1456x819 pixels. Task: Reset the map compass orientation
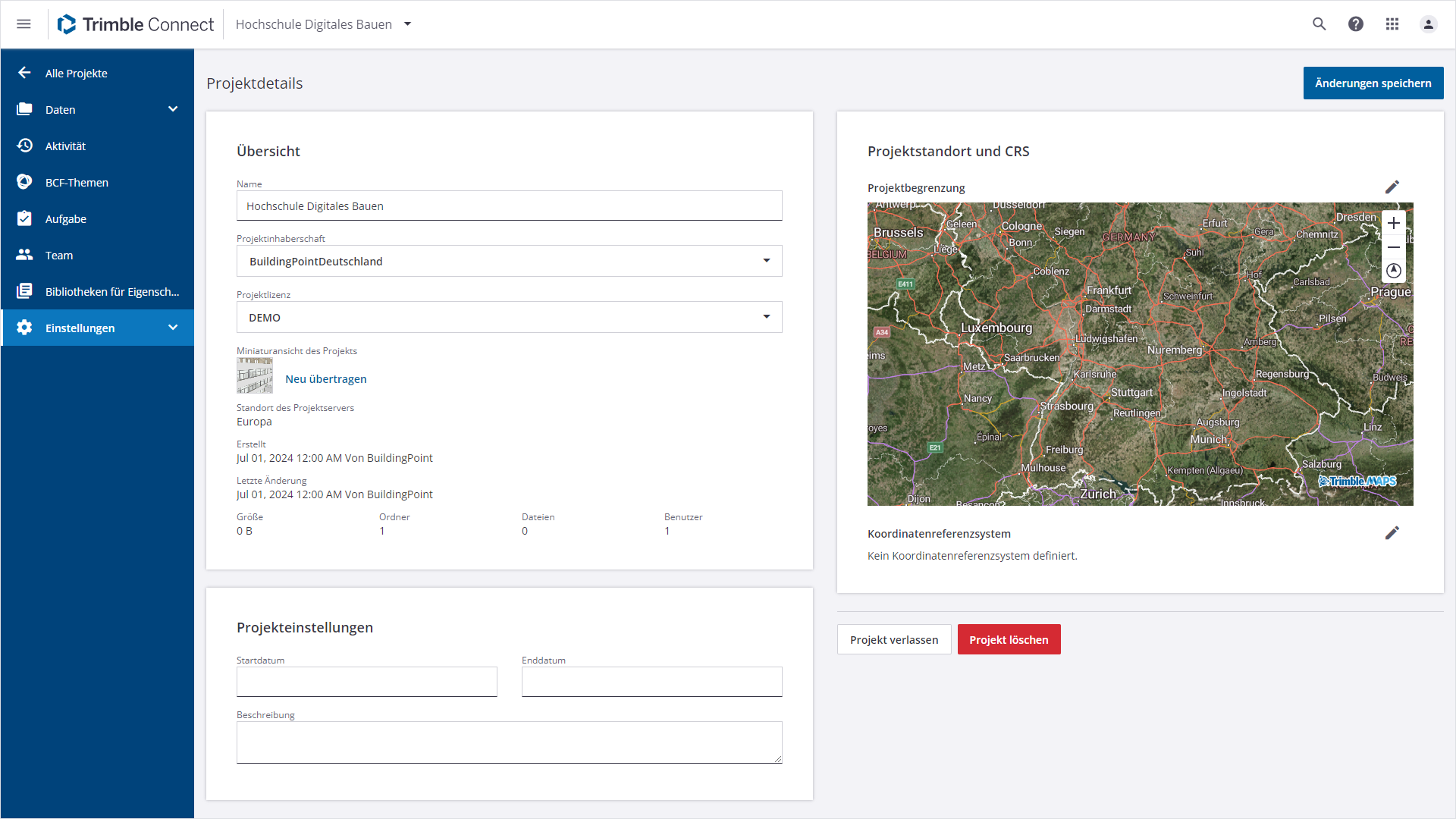(1394, 271)
